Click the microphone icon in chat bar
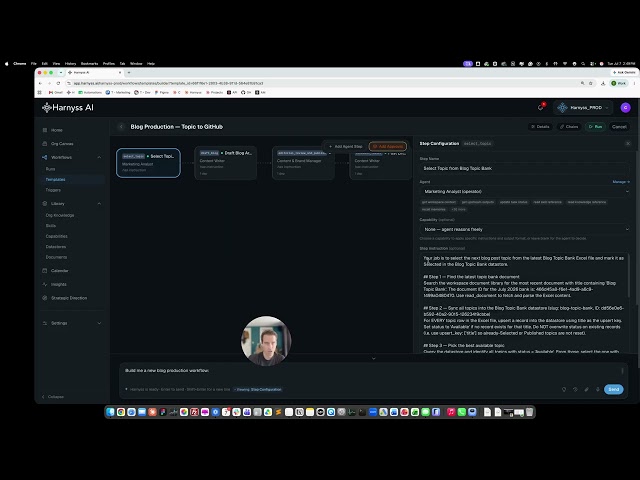640x480 pixels. pos(598,389)
